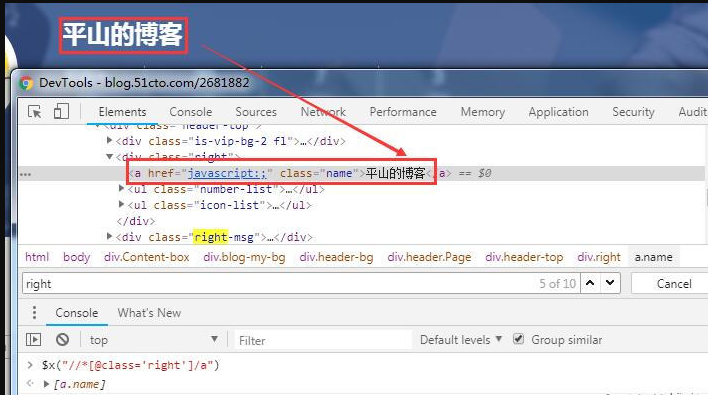Select div.Content-box breadcrumb

click(147, 257)
